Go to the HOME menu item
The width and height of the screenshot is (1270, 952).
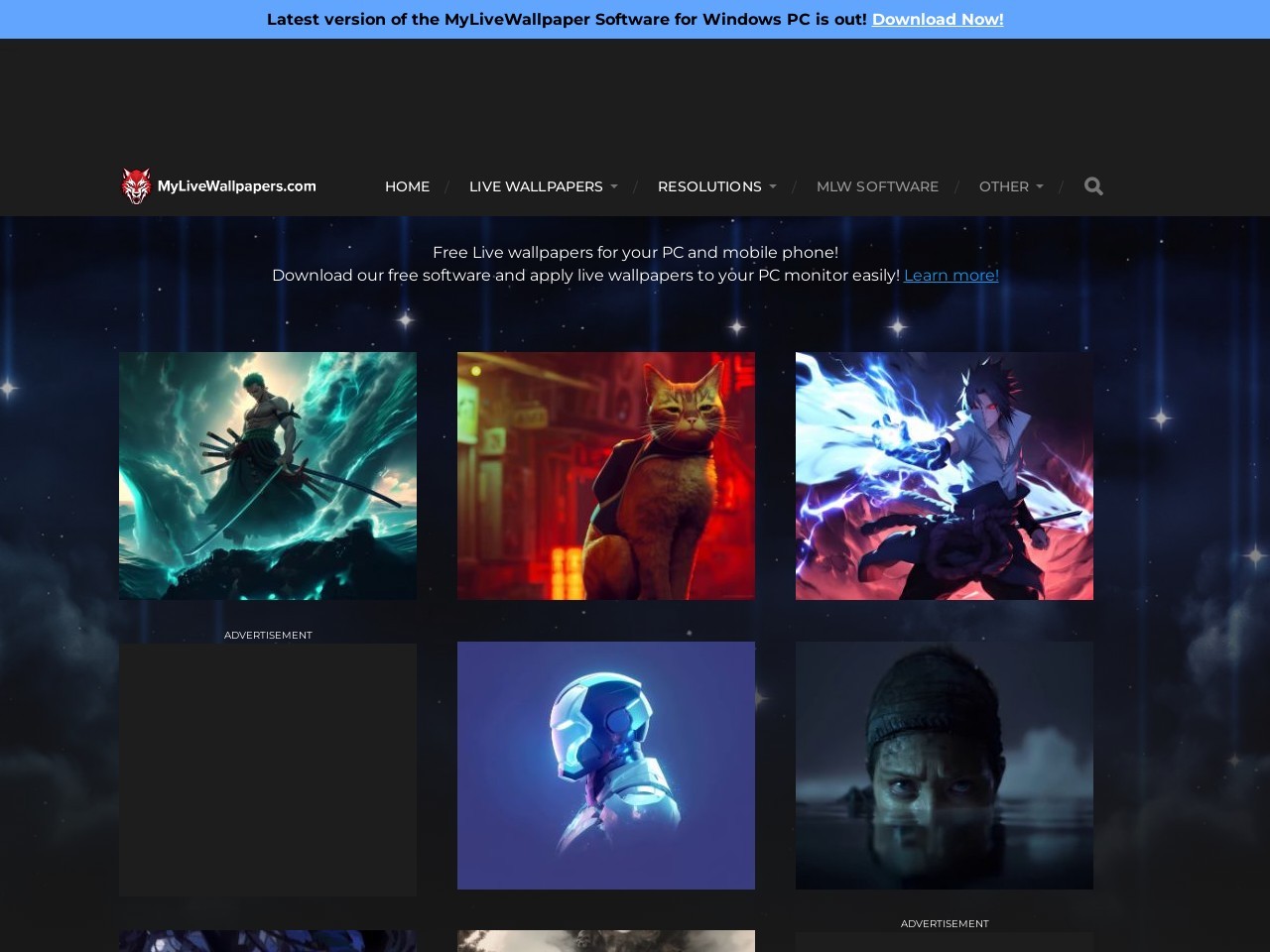[407, 186]
